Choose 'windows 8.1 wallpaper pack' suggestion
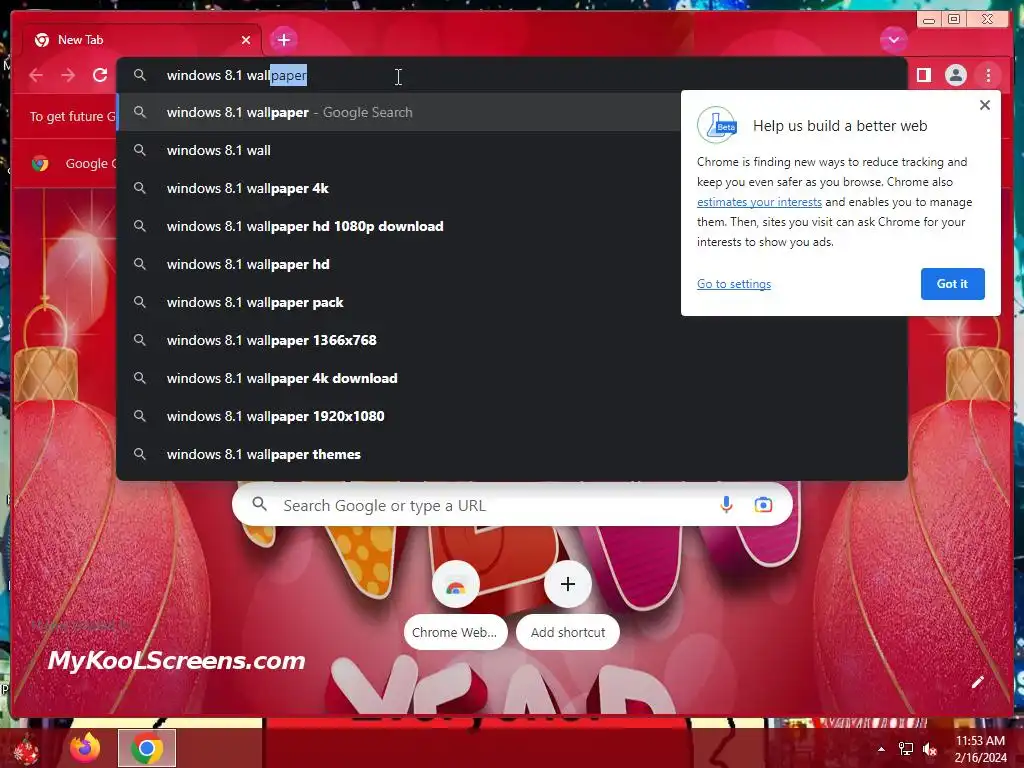The image size is (1024, 768). pos(399,302)
